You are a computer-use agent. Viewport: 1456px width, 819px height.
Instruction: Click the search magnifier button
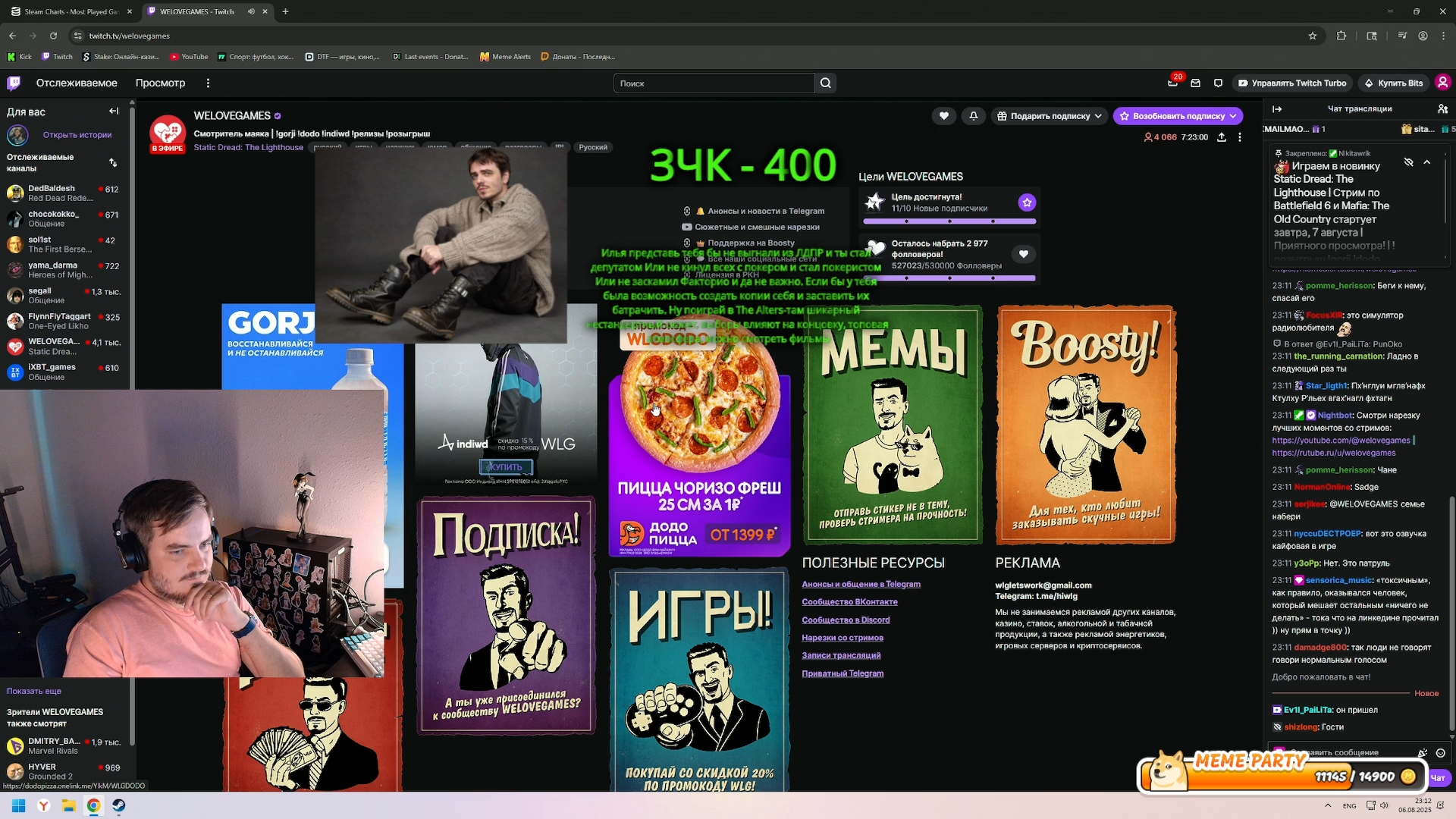[x=826, y=83]
